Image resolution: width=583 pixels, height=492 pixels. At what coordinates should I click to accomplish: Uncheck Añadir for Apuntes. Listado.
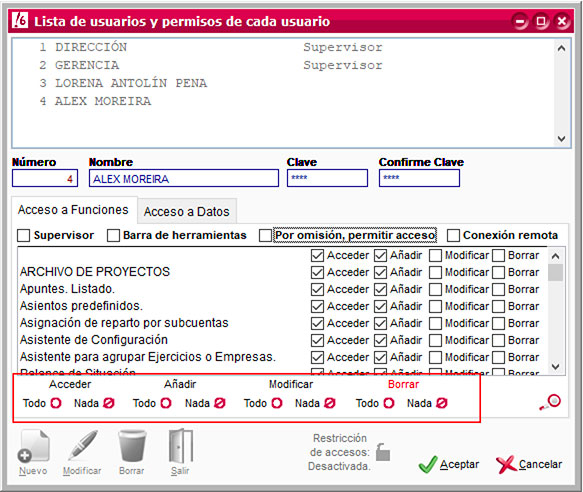point(380,289)
